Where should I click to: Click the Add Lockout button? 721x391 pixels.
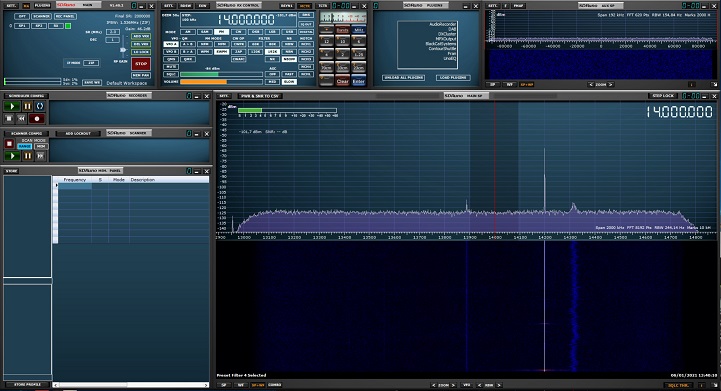click(78, 133)
